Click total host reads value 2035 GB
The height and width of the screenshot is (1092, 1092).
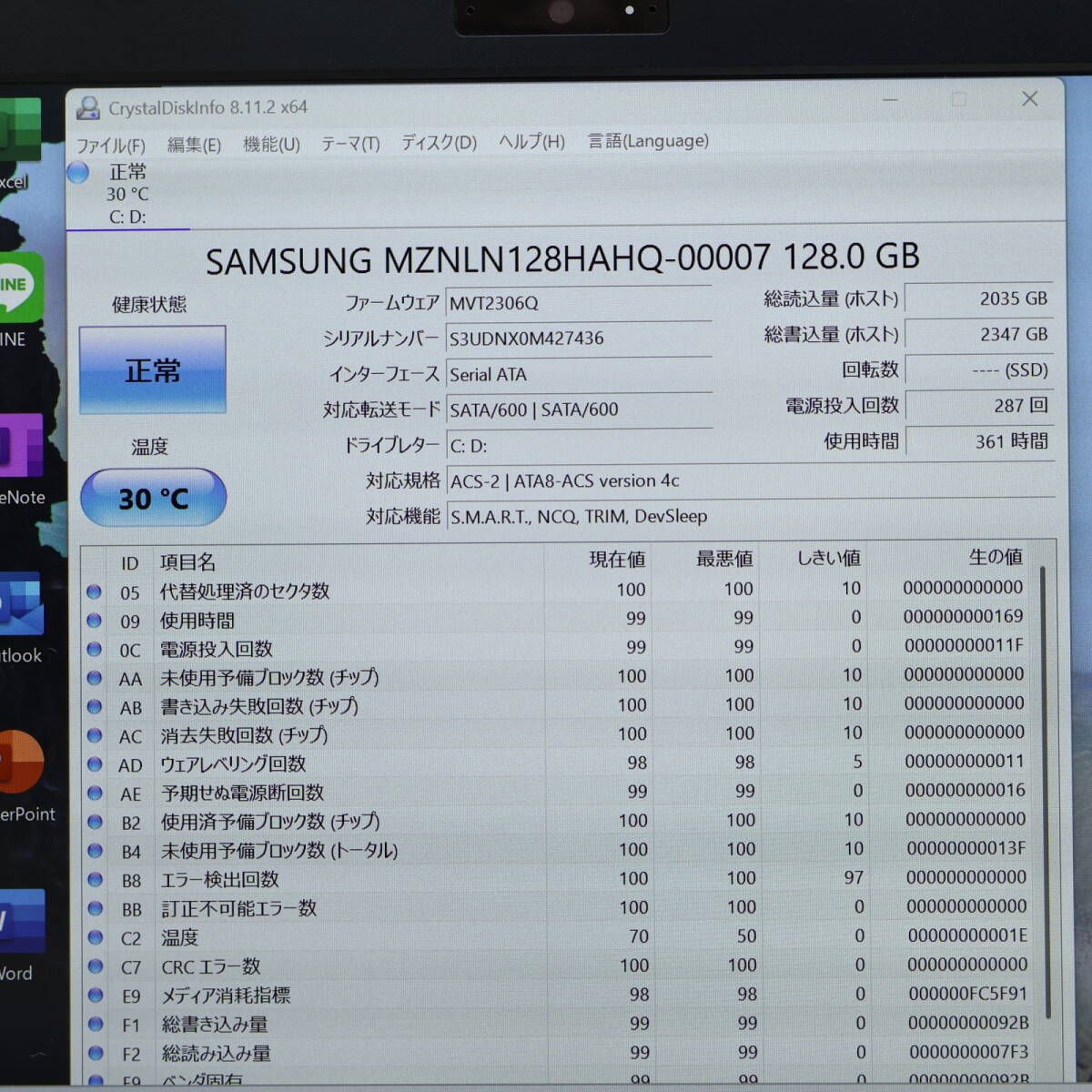(979, 298)
